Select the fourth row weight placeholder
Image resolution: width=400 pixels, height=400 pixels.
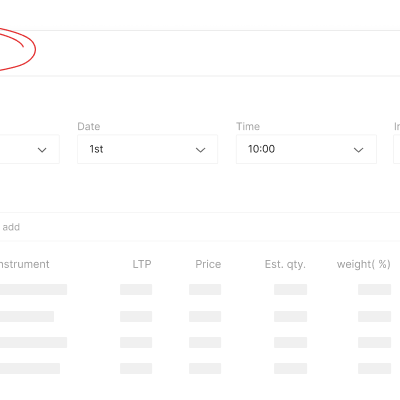[x=374, y=368]
